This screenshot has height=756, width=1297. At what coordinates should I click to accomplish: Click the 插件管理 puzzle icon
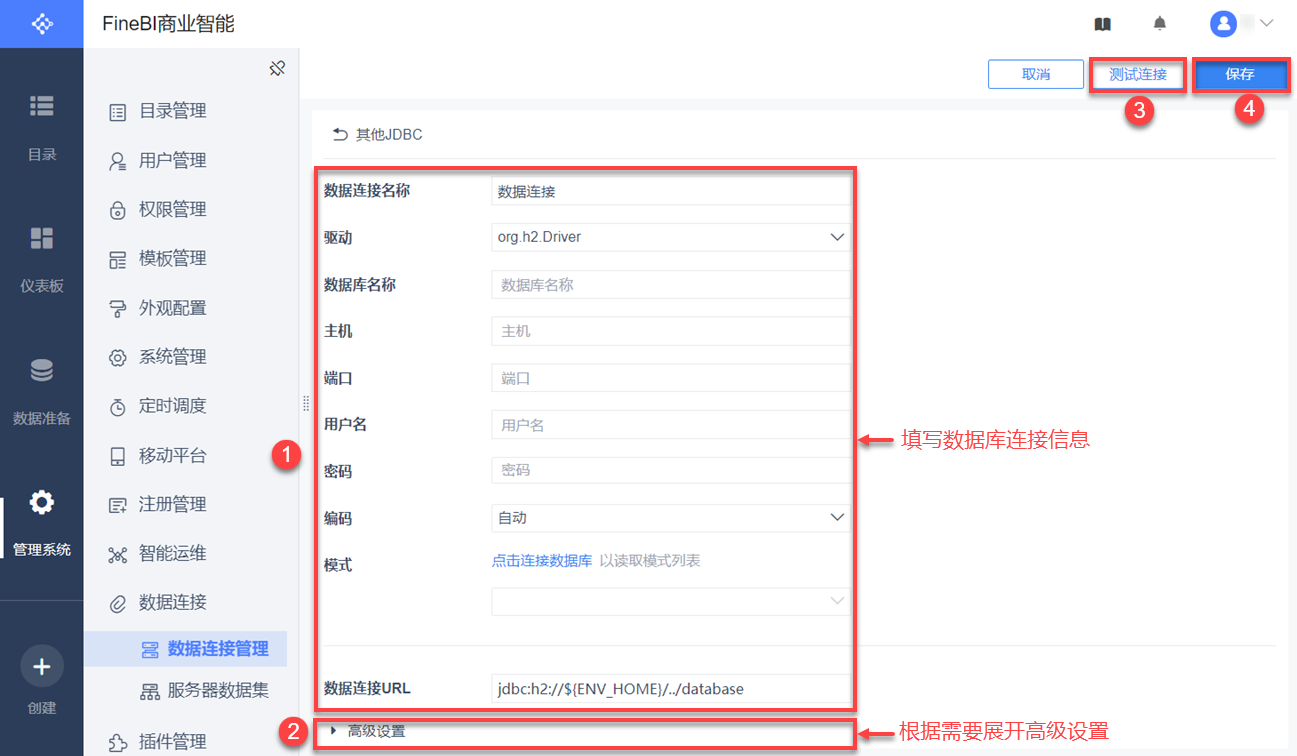(118, 742)
